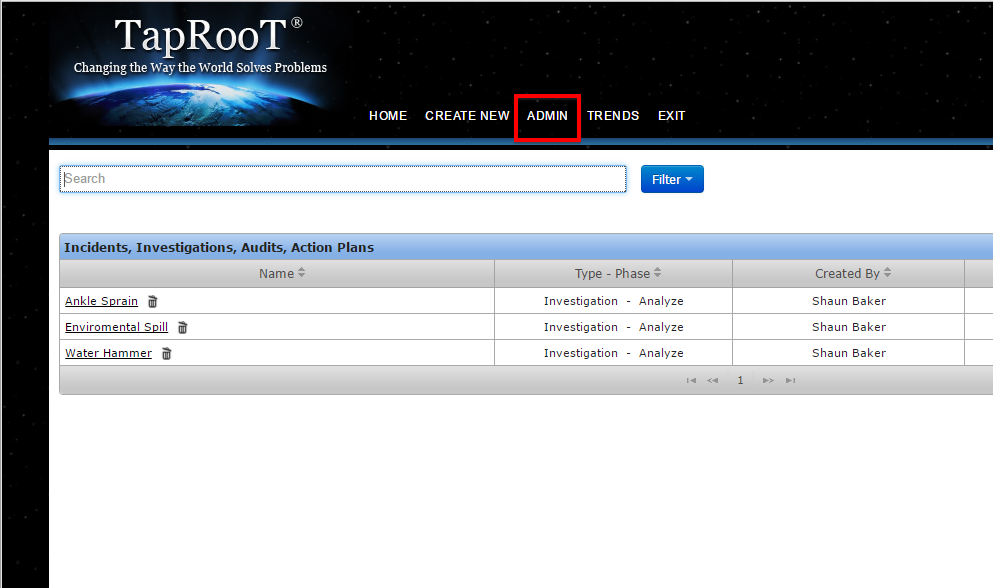Click EXIT in the top navigation
The height and width of the screenshot is (588, 993).
coord(671,116)
